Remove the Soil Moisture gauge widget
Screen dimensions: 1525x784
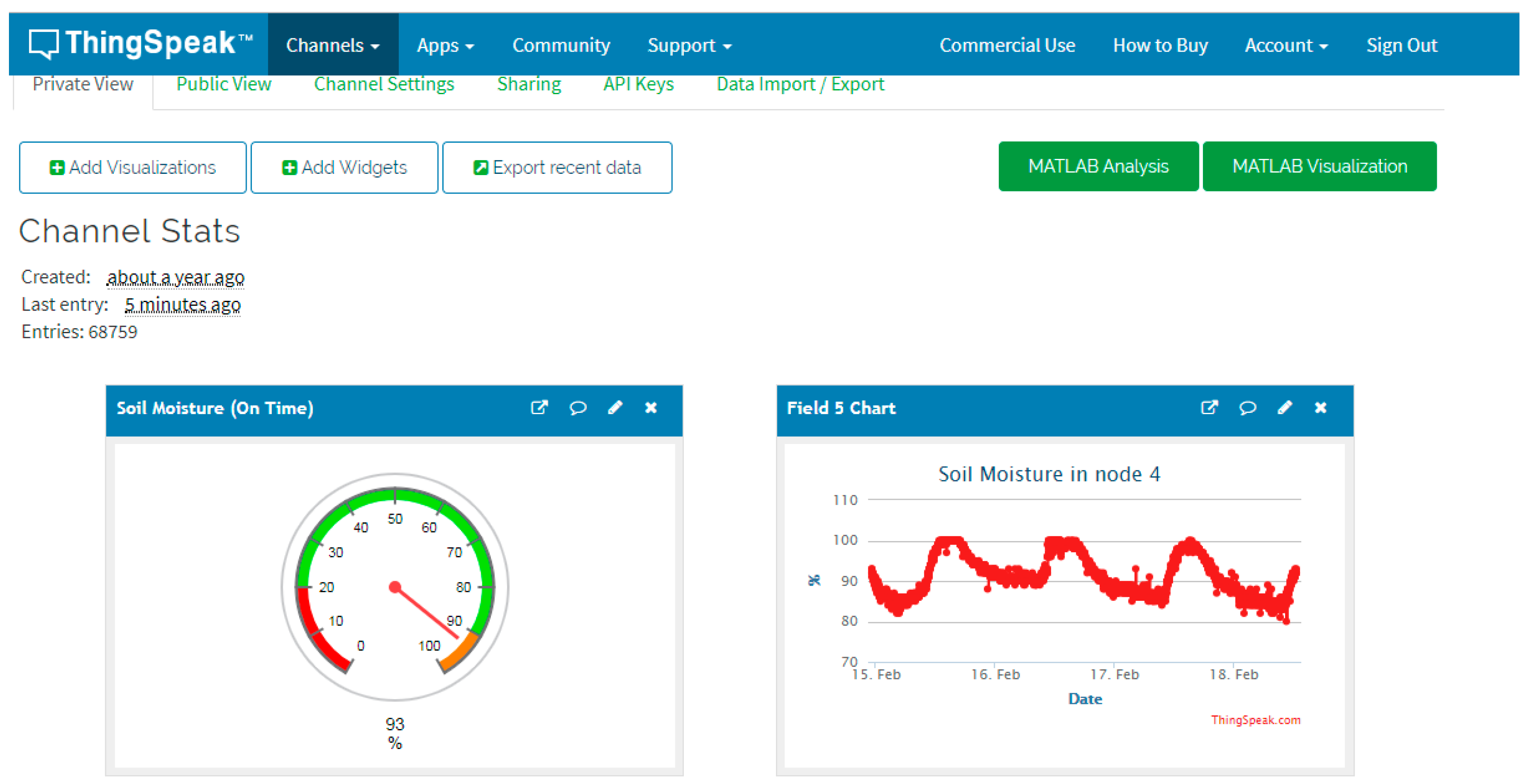pos(651,407)
